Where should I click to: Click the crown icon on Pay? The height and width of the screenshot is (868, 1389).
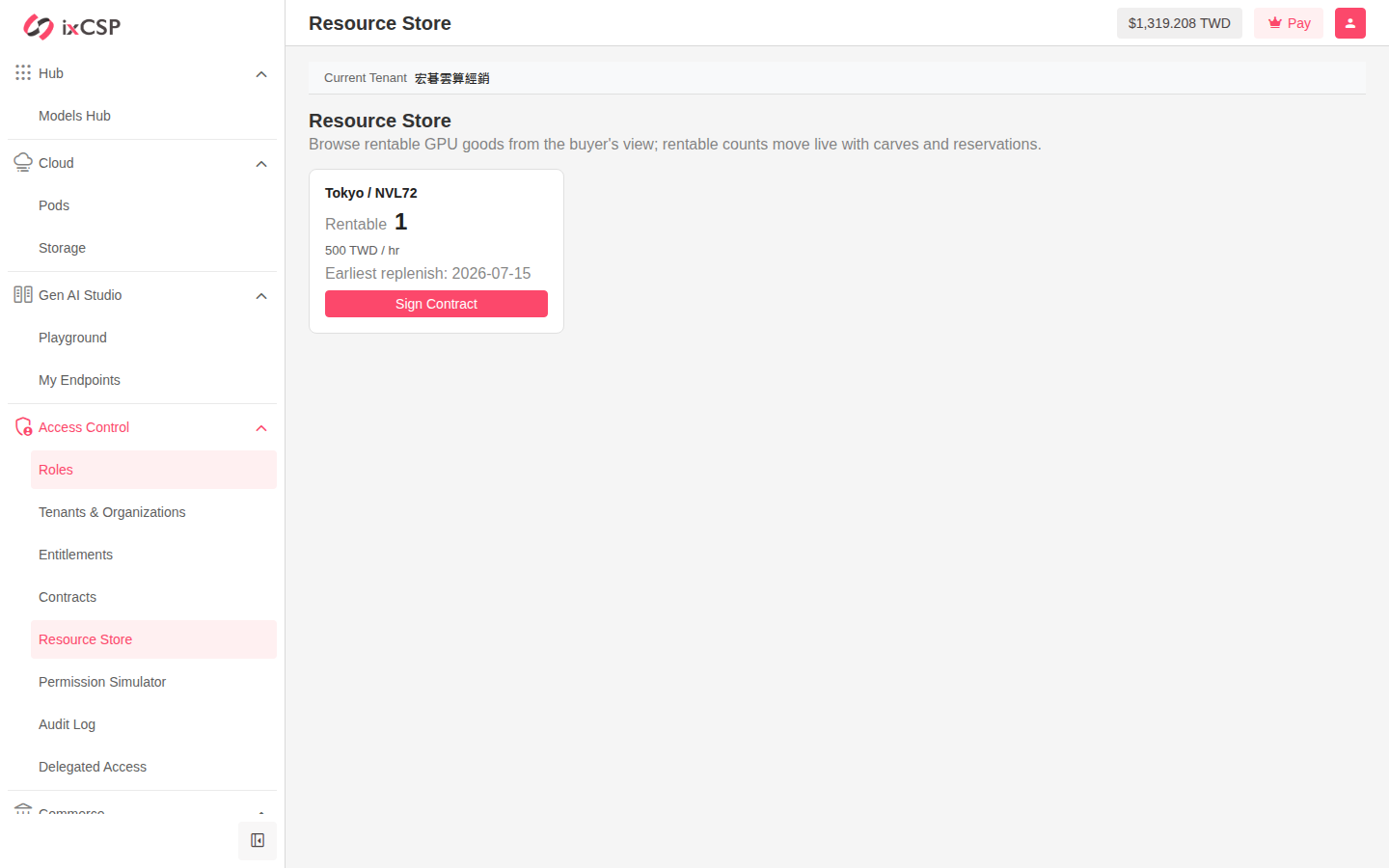click(1274, 23)
